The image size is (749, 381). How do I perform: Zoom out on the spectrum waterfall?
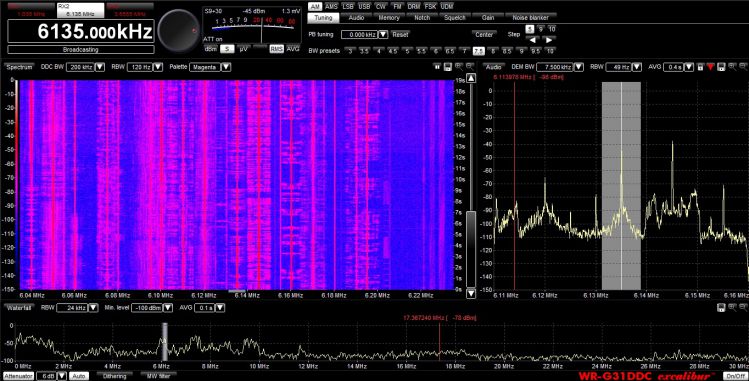click(x=470, y=67)
